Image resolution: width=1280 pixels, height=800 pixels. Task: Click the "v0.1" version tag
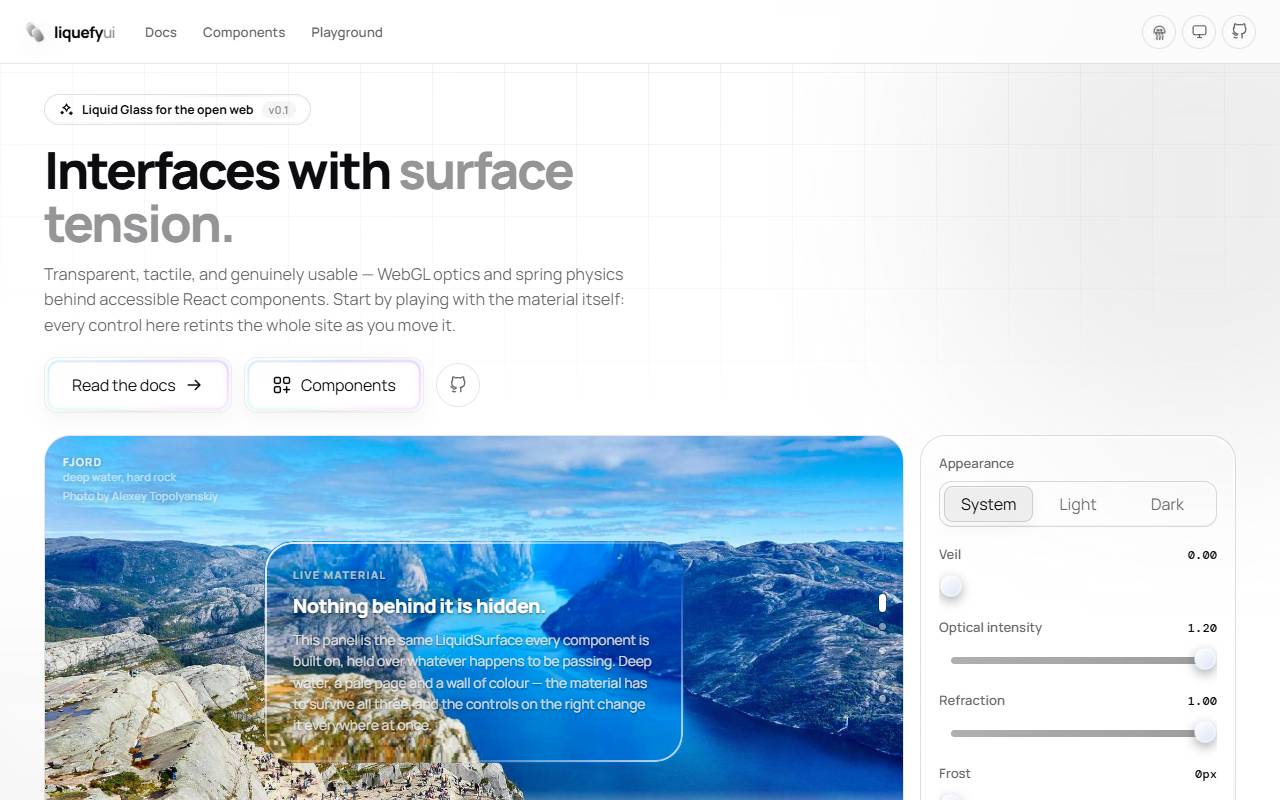[x=279, y=110]
